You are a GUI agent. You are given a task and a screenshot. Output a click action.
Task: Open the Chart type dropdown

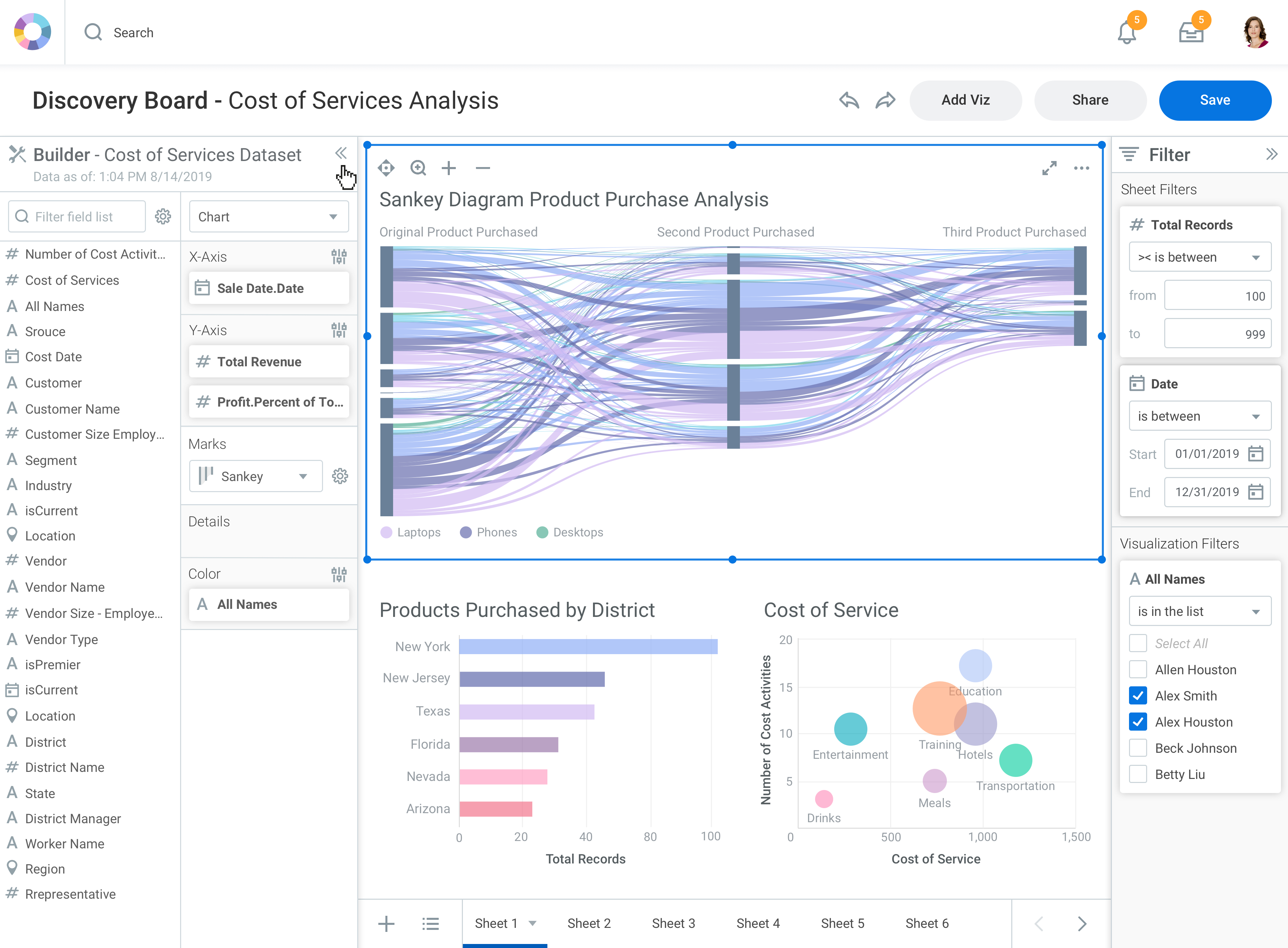pyautogui.click(x=268, y=217)
